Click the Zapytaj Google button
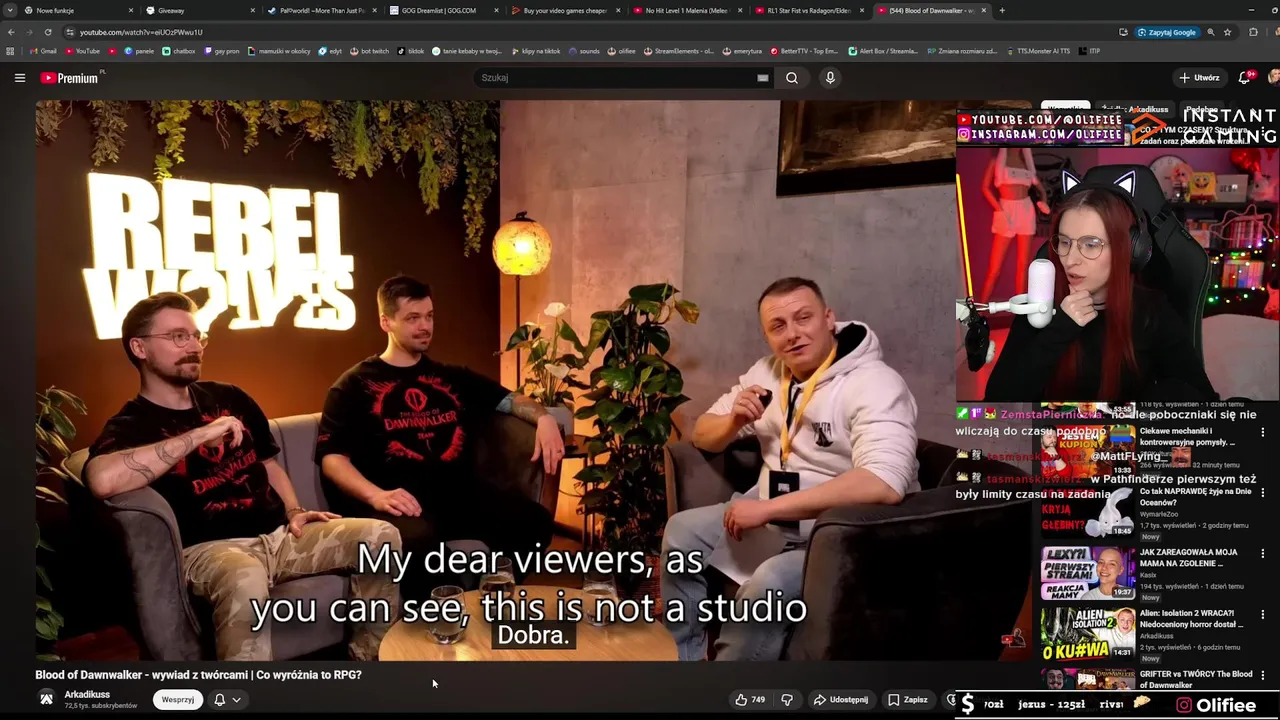 coord(1167,32)
